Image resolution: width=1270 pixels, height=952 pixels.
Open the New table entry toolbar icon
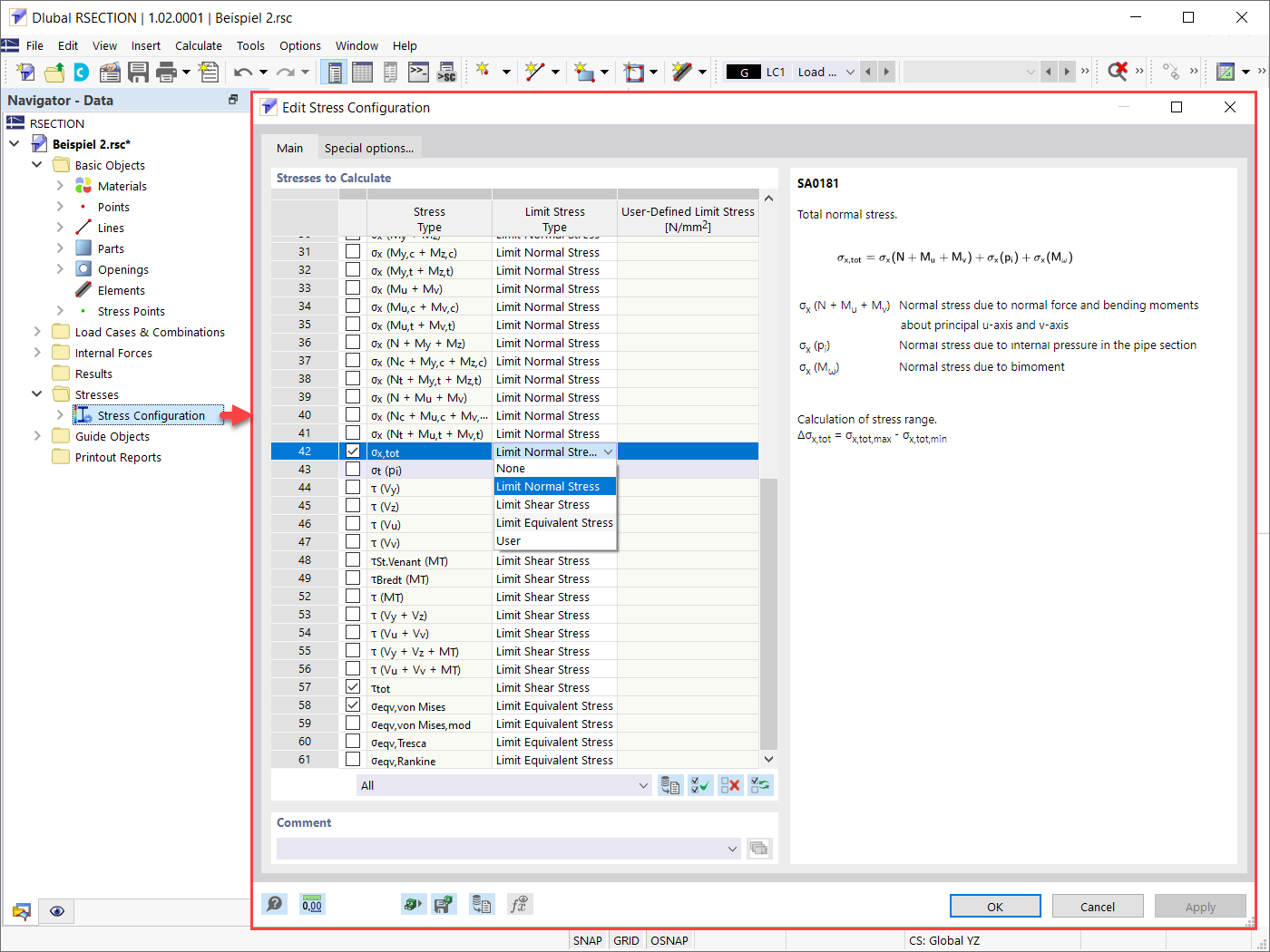coord(208,72)
